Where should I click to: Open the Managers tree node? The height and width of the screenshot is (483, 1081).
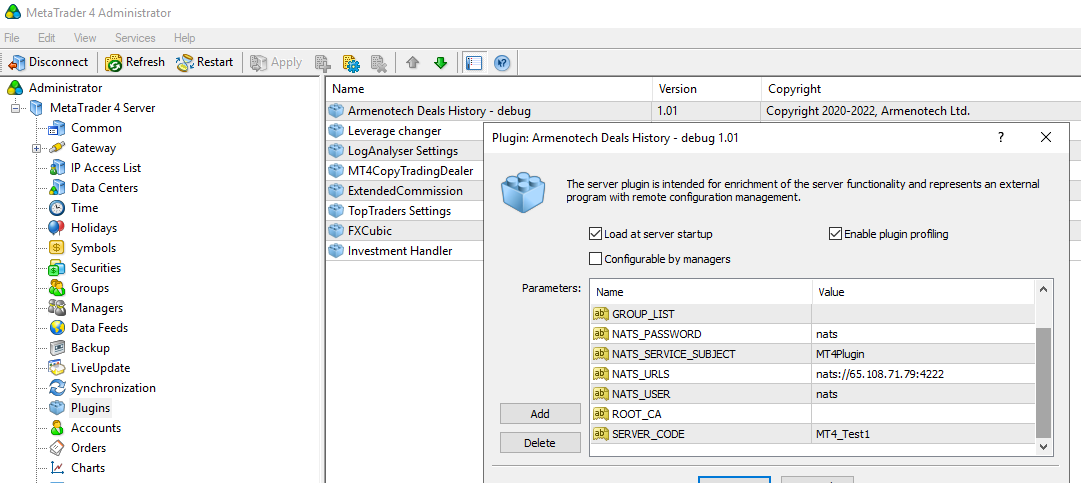pos(97,308)
